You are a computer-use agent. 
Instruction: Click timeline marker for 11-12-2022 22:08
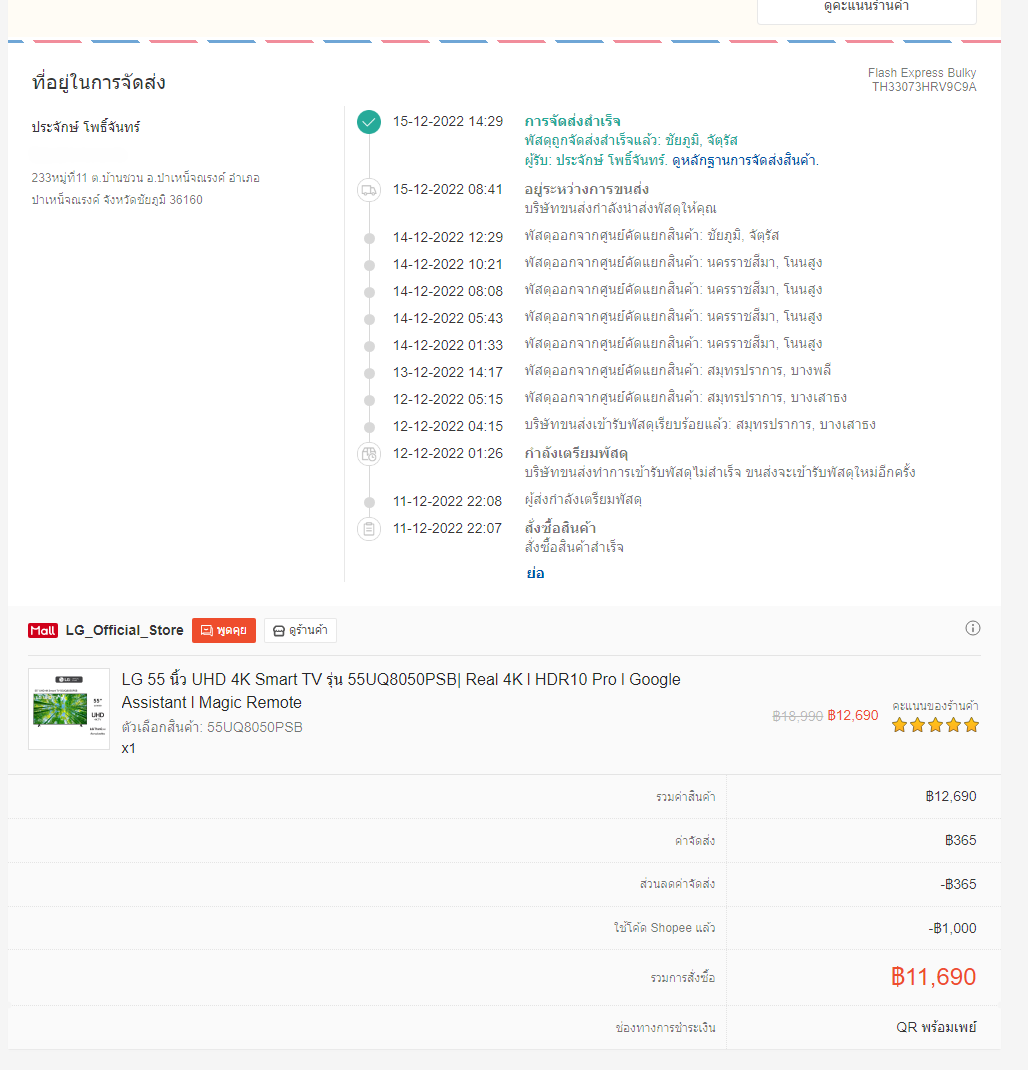(369, 502)
